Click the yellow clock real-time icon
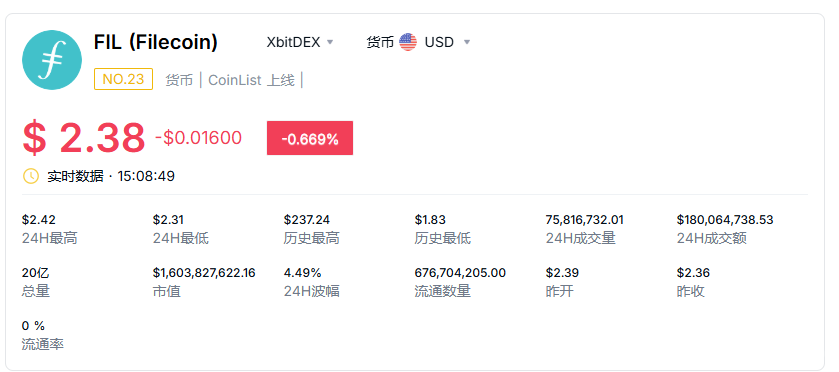Viewport: 839px width, 372px height. 30,176
